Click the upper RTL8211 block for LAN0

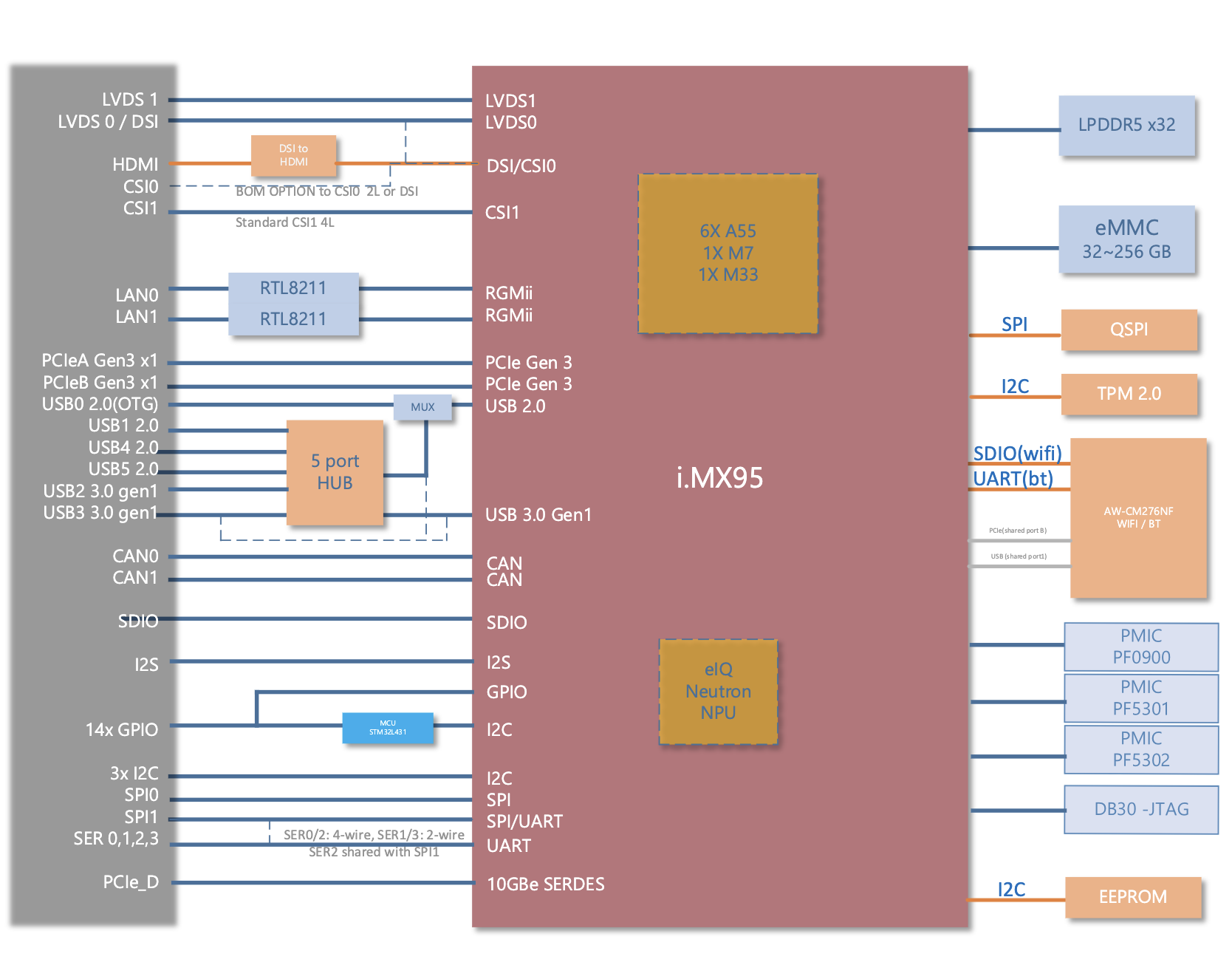[x=293, y=288]
